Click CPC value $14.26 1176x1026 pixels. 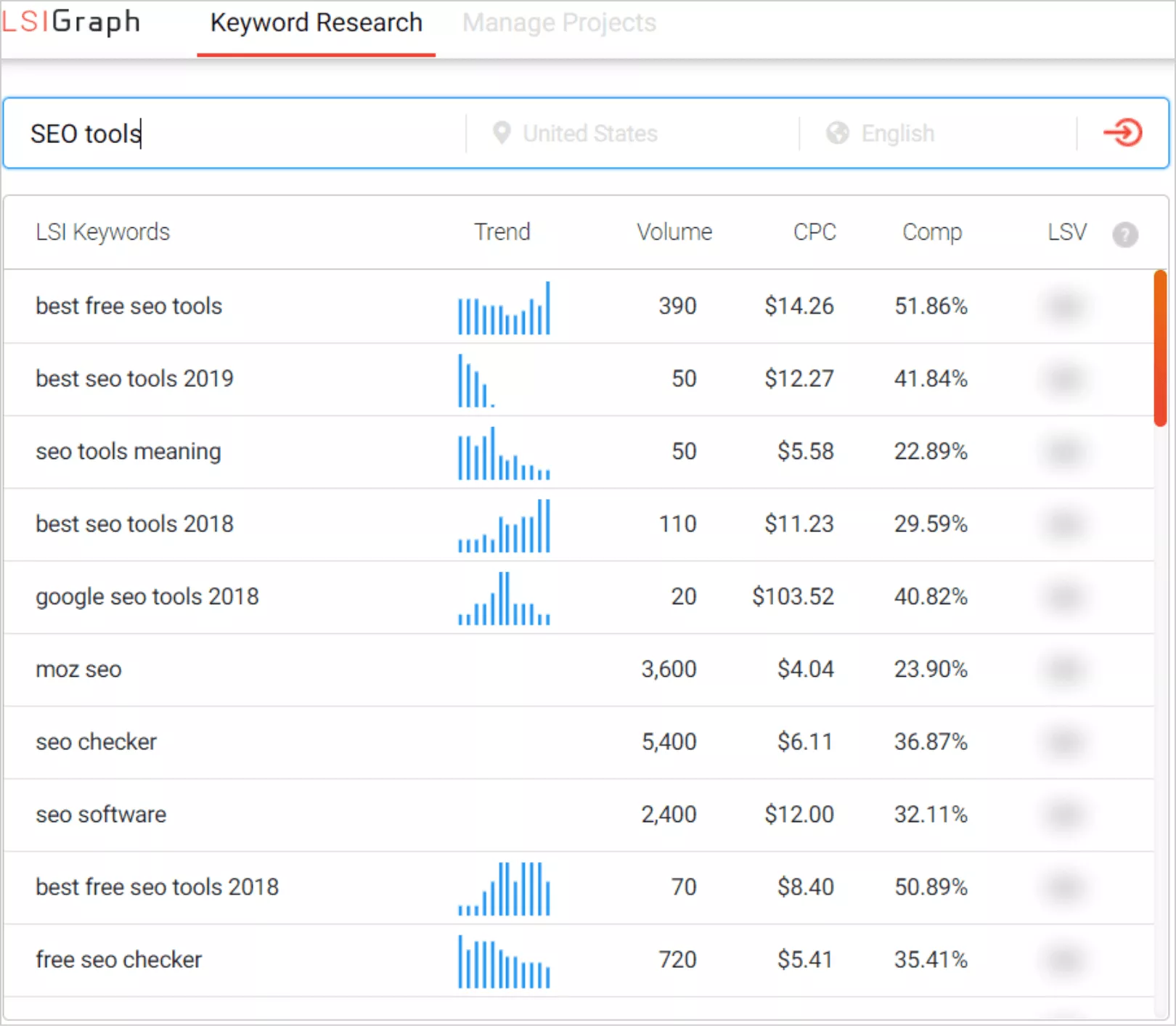(x=799, y=306)
